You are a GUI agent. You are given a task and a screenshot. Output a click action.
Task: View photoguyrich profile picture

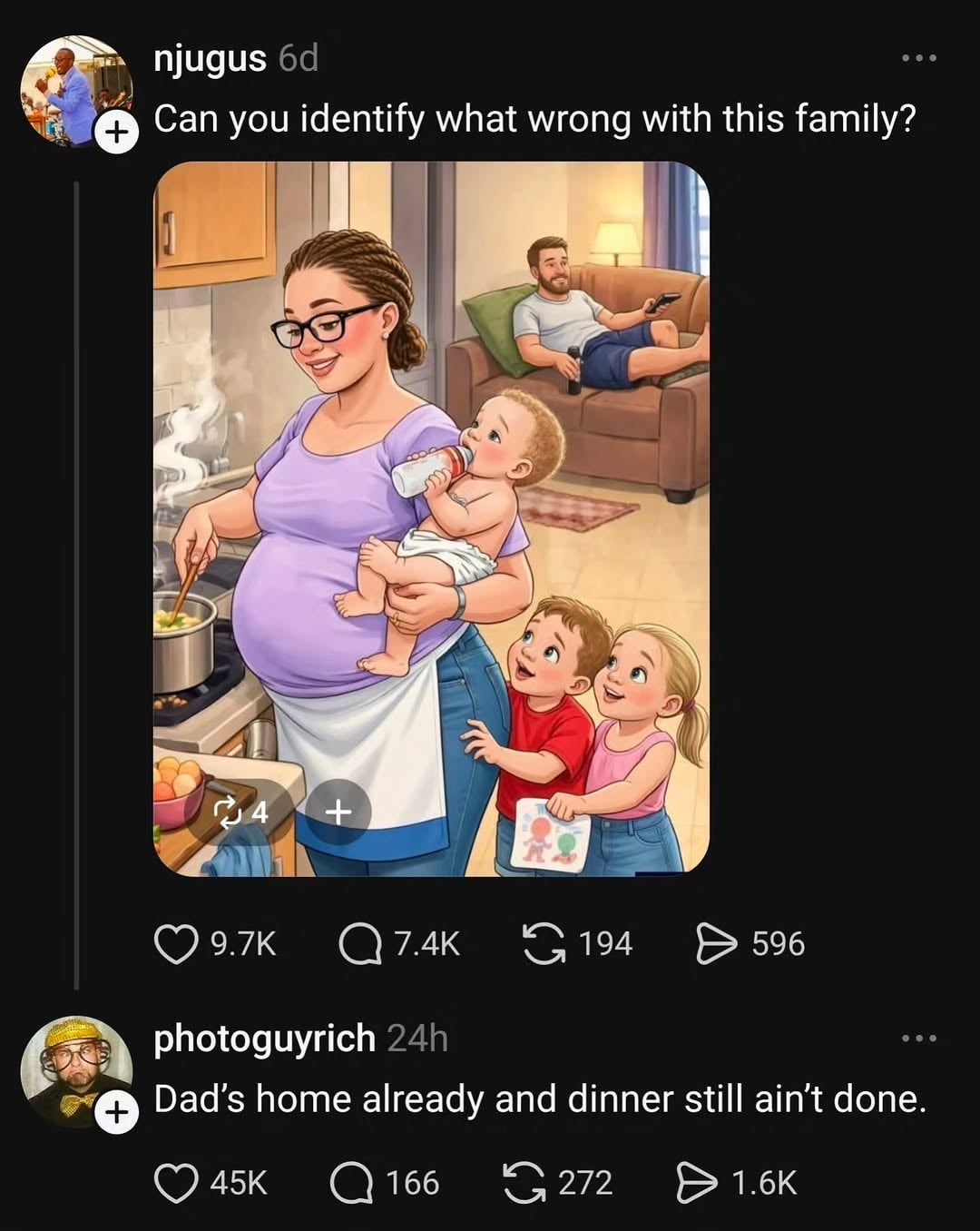point(73,1069)
